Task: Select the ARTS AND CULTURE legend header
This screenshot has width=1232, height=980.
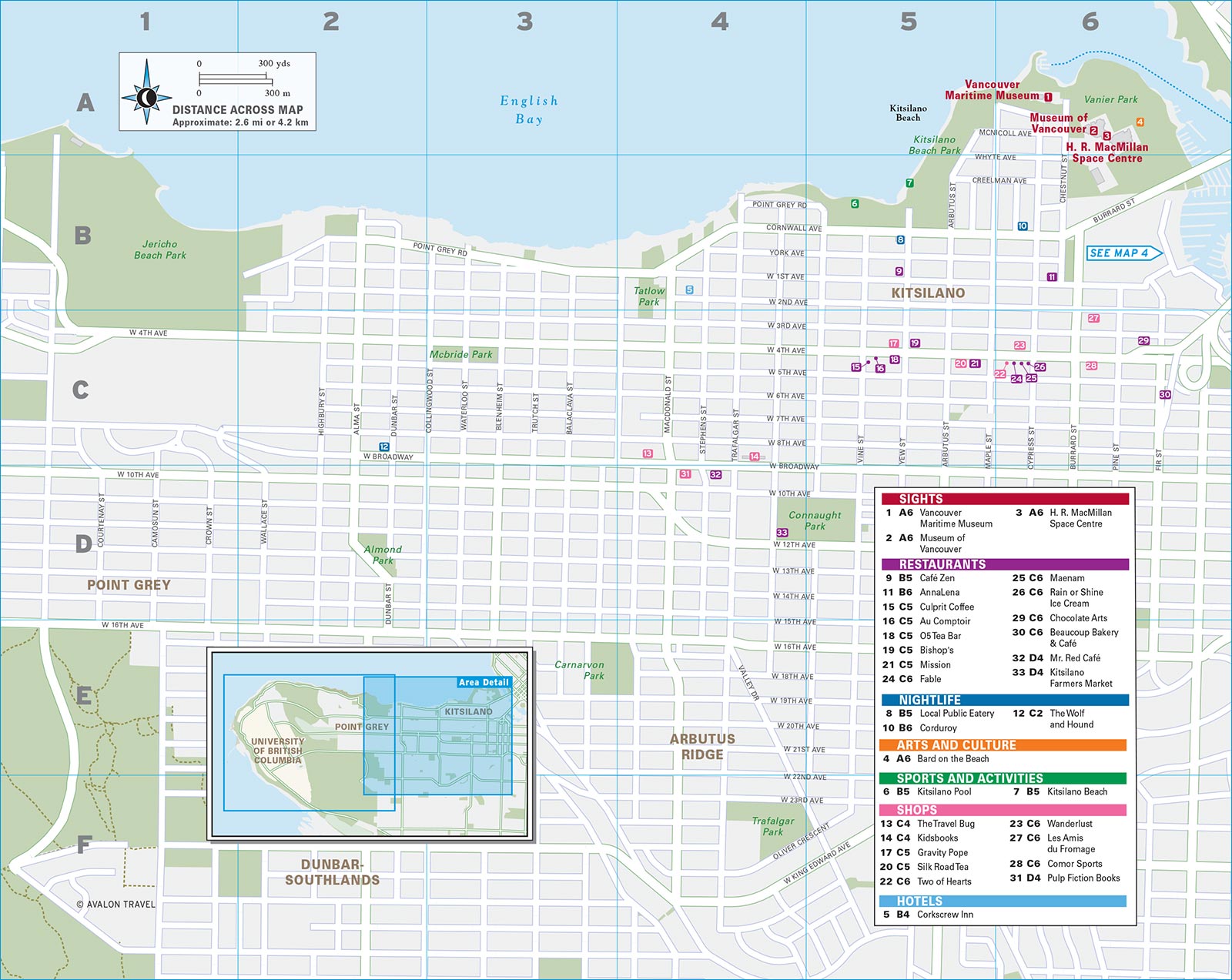Action: point(1003,745)
